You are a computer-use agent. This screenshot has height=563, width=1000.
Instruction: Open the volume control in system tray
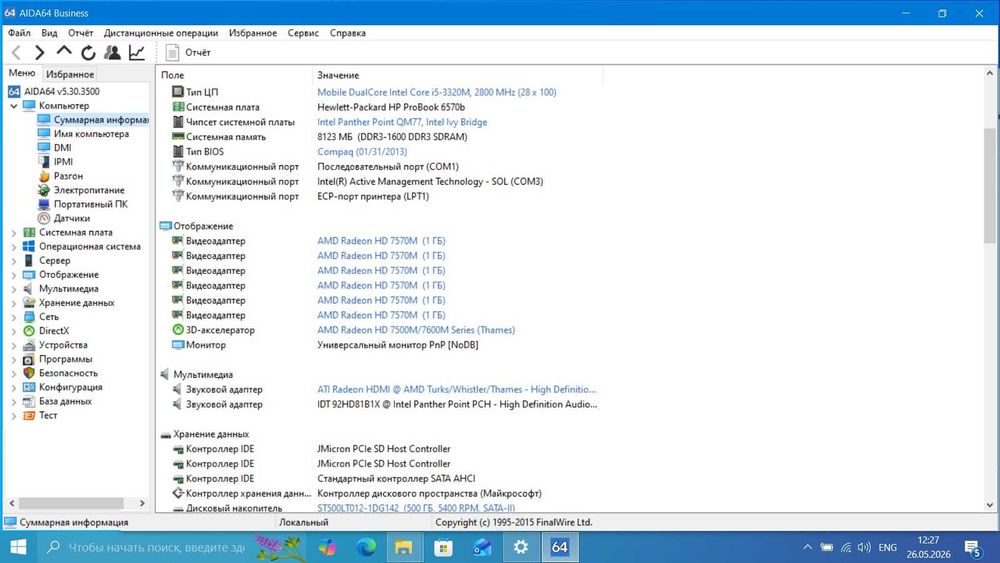pyautogui.click(x=864, y=547)
